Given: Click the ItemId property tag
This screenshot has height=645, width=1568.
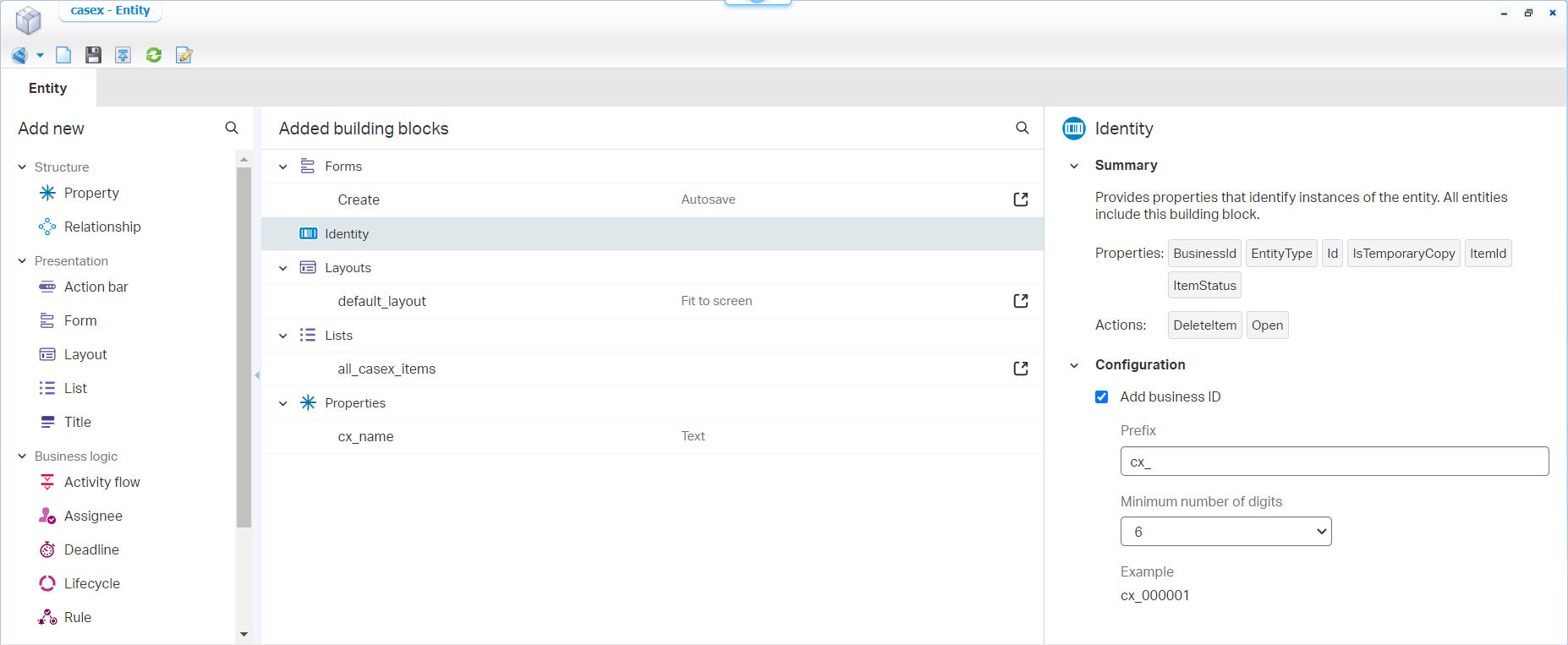Looking at the screenshot, I should [x=1488, y=254].
